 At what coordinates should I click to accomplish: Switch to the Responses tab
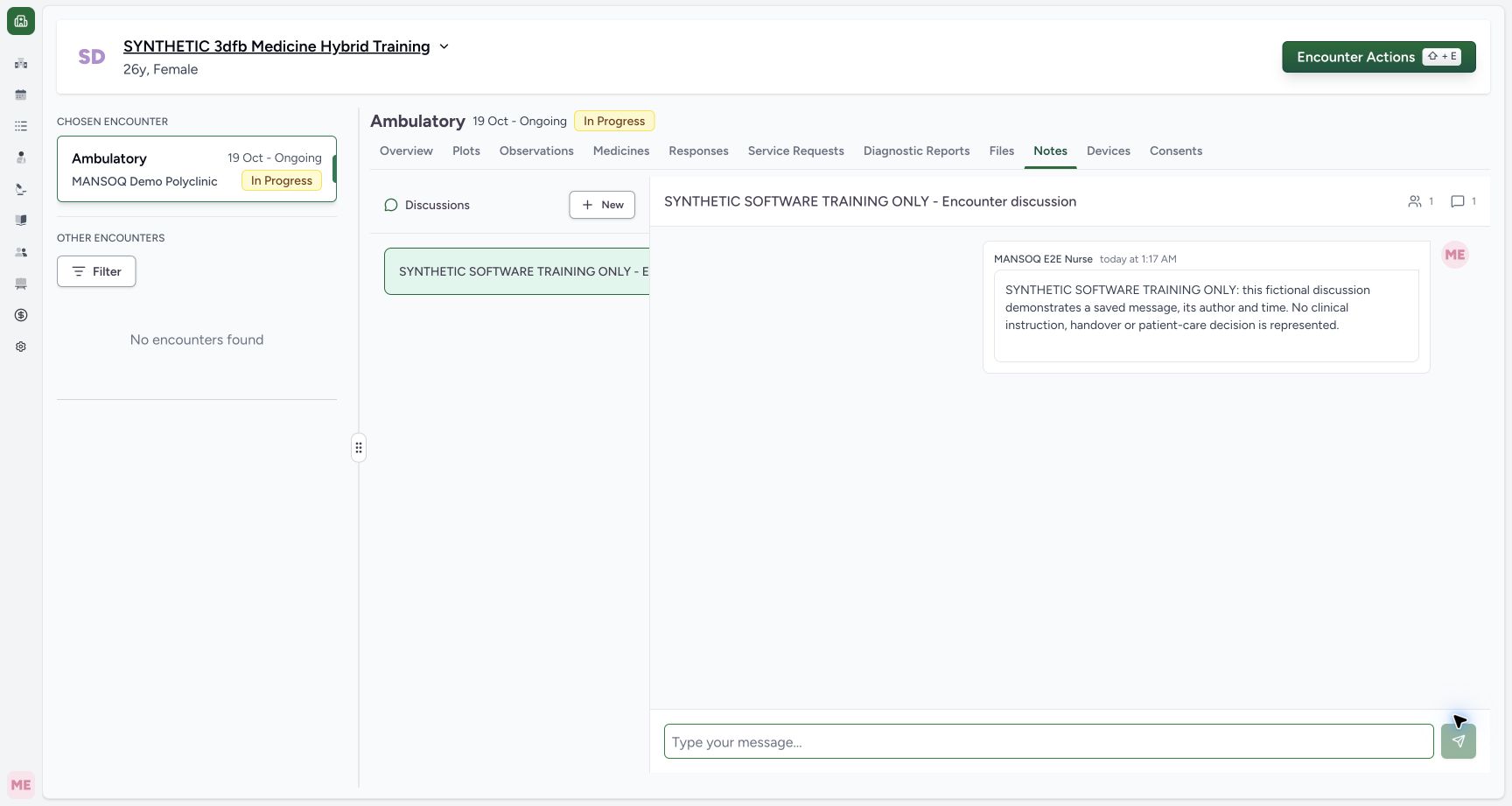coord(698,151)
